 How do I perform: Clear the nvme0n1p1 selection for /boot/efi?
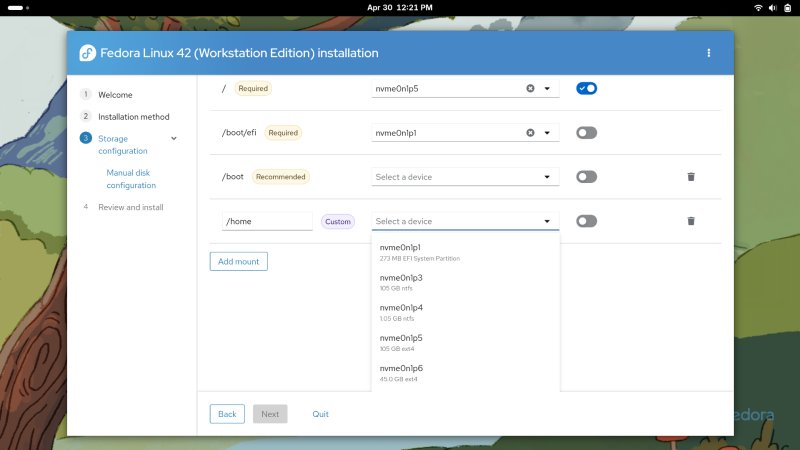pyautogui.click(x=530, y=132)
